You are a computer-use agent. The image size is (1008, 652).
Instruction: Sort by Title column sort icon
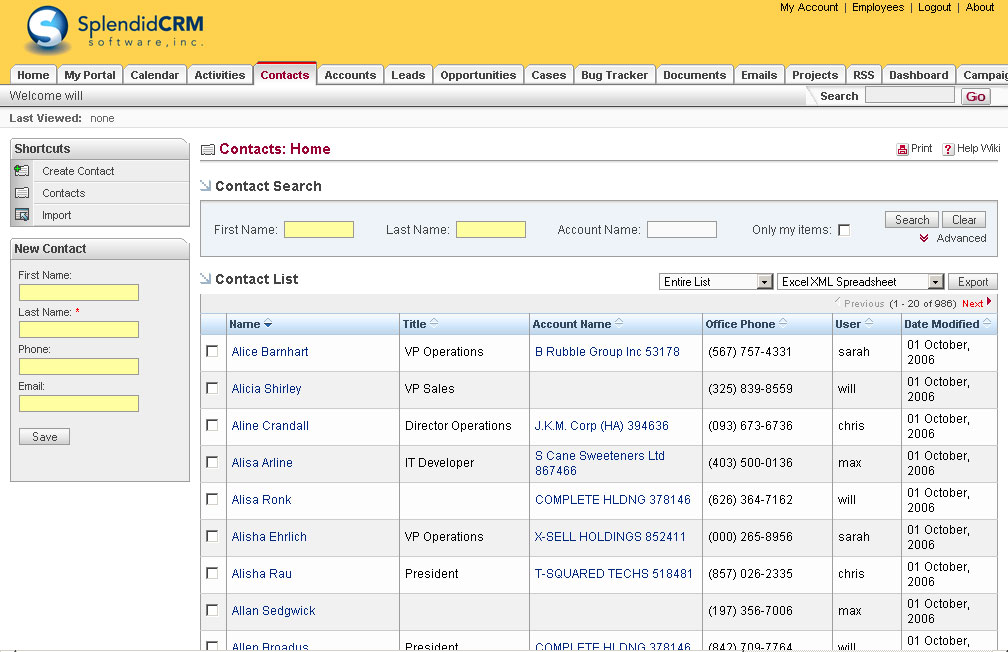coord(434,323)
